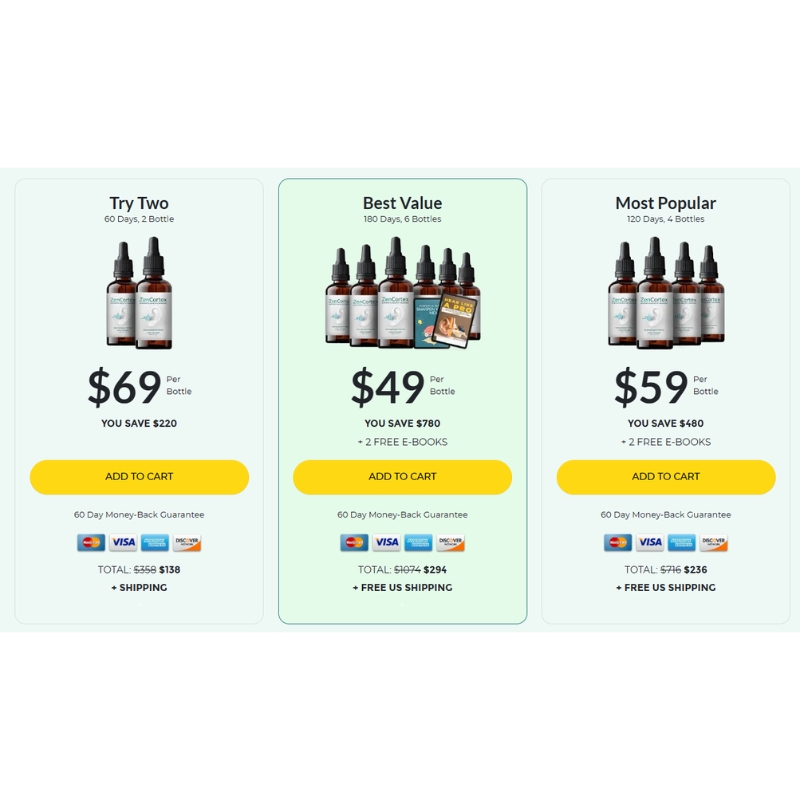Select the four-bottle product image
Viewport: 800px width, 800px height.
coord(666,293)
